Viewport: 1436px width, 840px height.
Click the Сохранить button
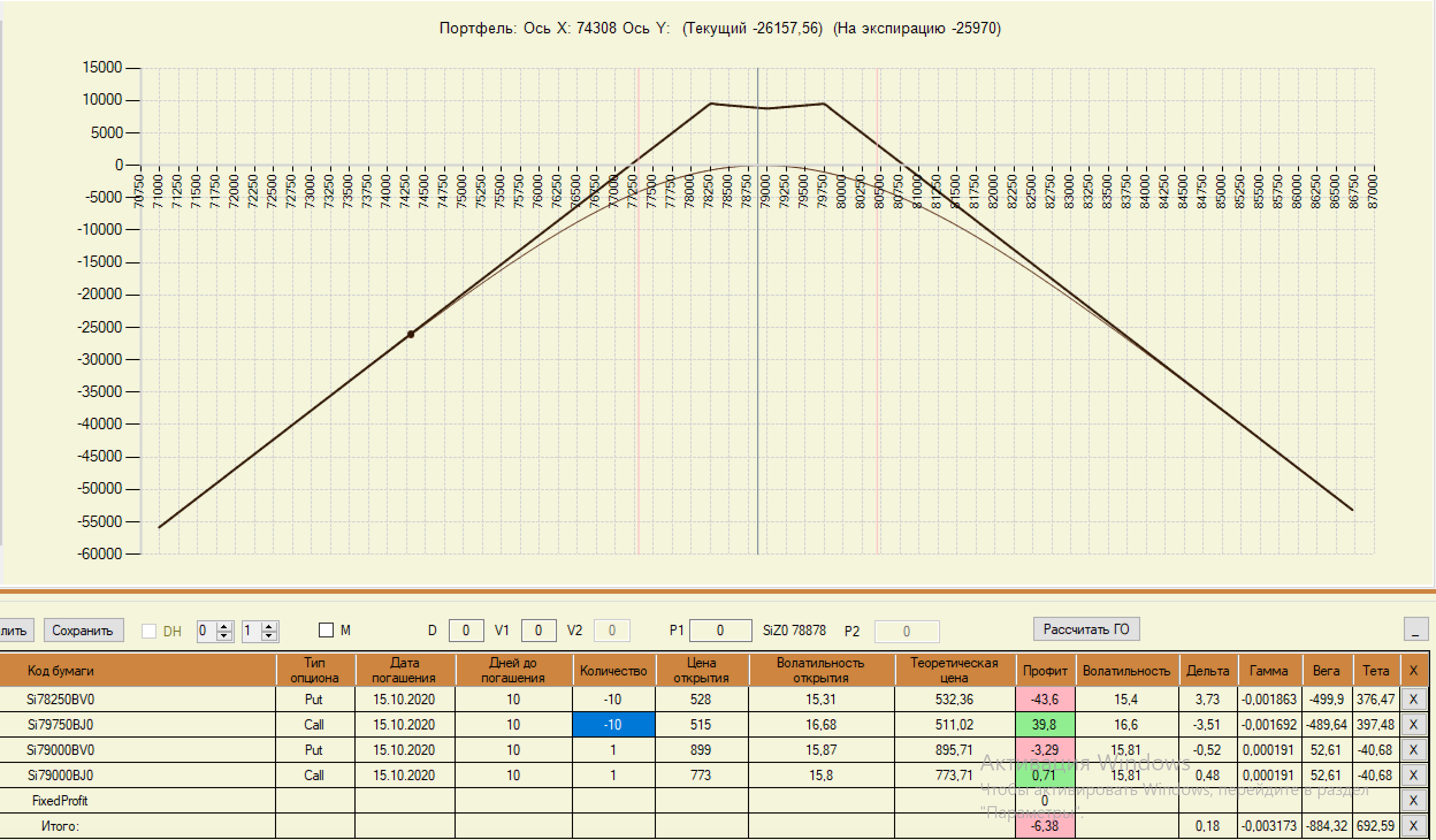click(x=83, y=630)
